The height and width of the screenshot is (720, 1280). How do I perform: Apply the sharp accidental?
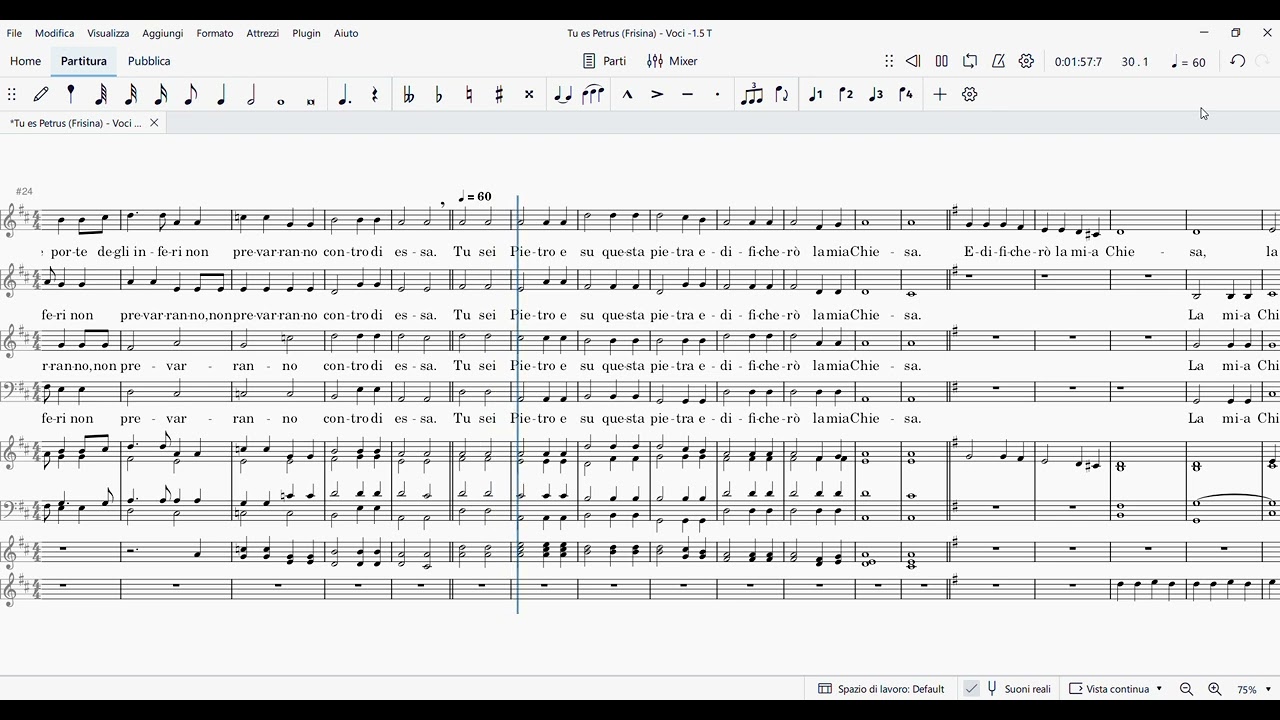tap(499, 94)
